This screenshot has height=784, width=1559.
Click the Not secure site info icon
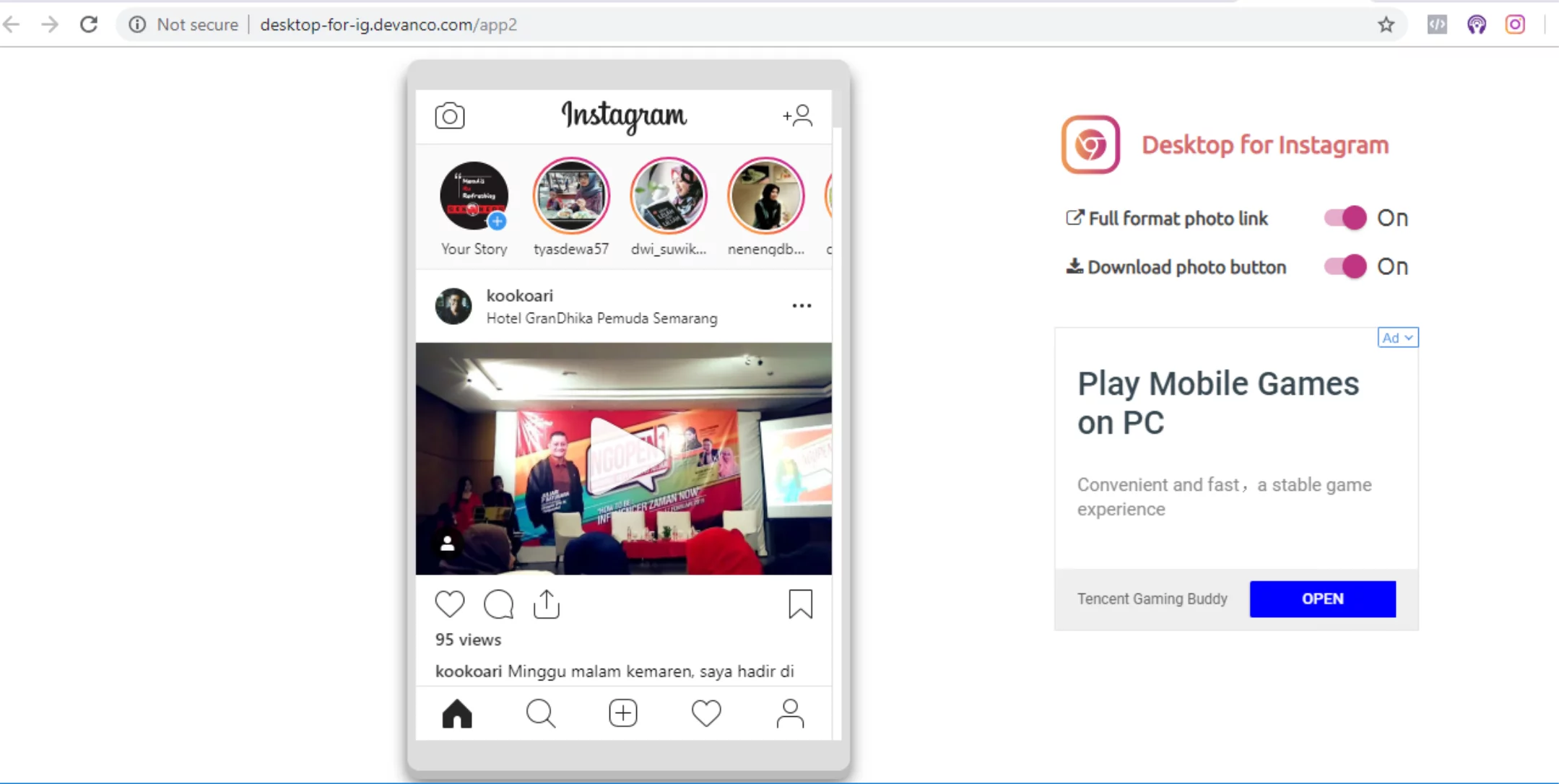click(x=137, y=25)
